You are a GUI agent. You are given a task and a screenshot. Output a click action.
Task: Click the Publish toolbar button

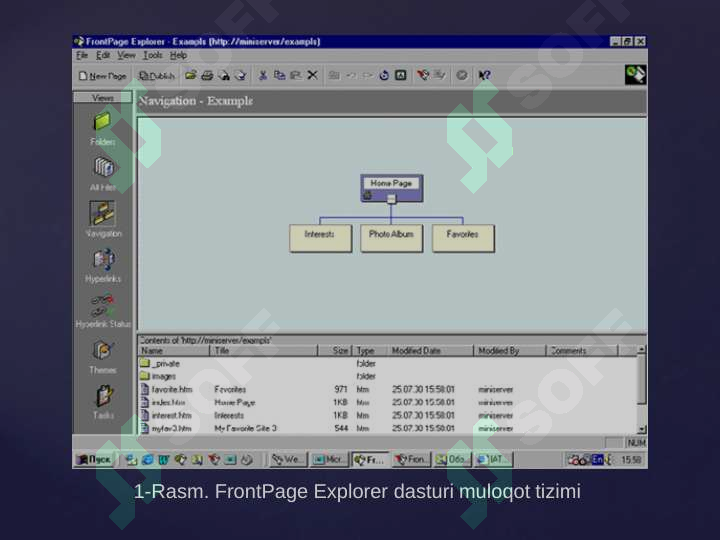pyautogui.click(x=157, y=76)
